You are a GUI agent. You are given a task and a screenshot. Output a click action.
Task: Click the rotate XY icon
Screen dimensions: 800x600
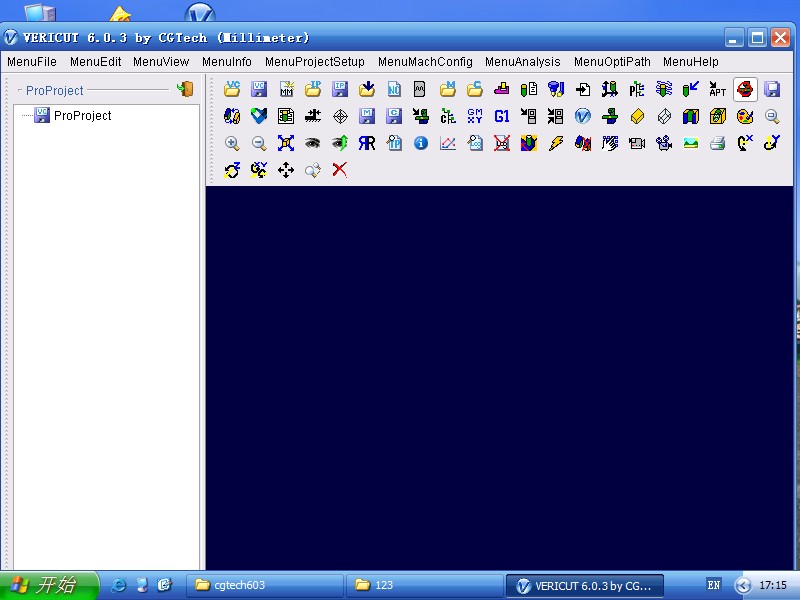[x=259, y=170]
